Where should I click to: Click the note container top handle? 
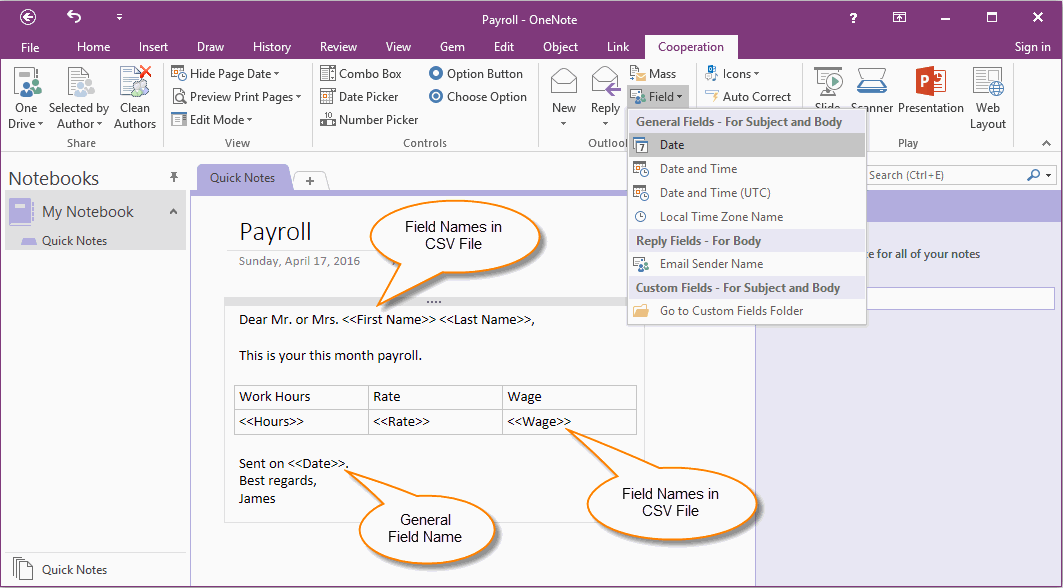[x=435, y=302]
